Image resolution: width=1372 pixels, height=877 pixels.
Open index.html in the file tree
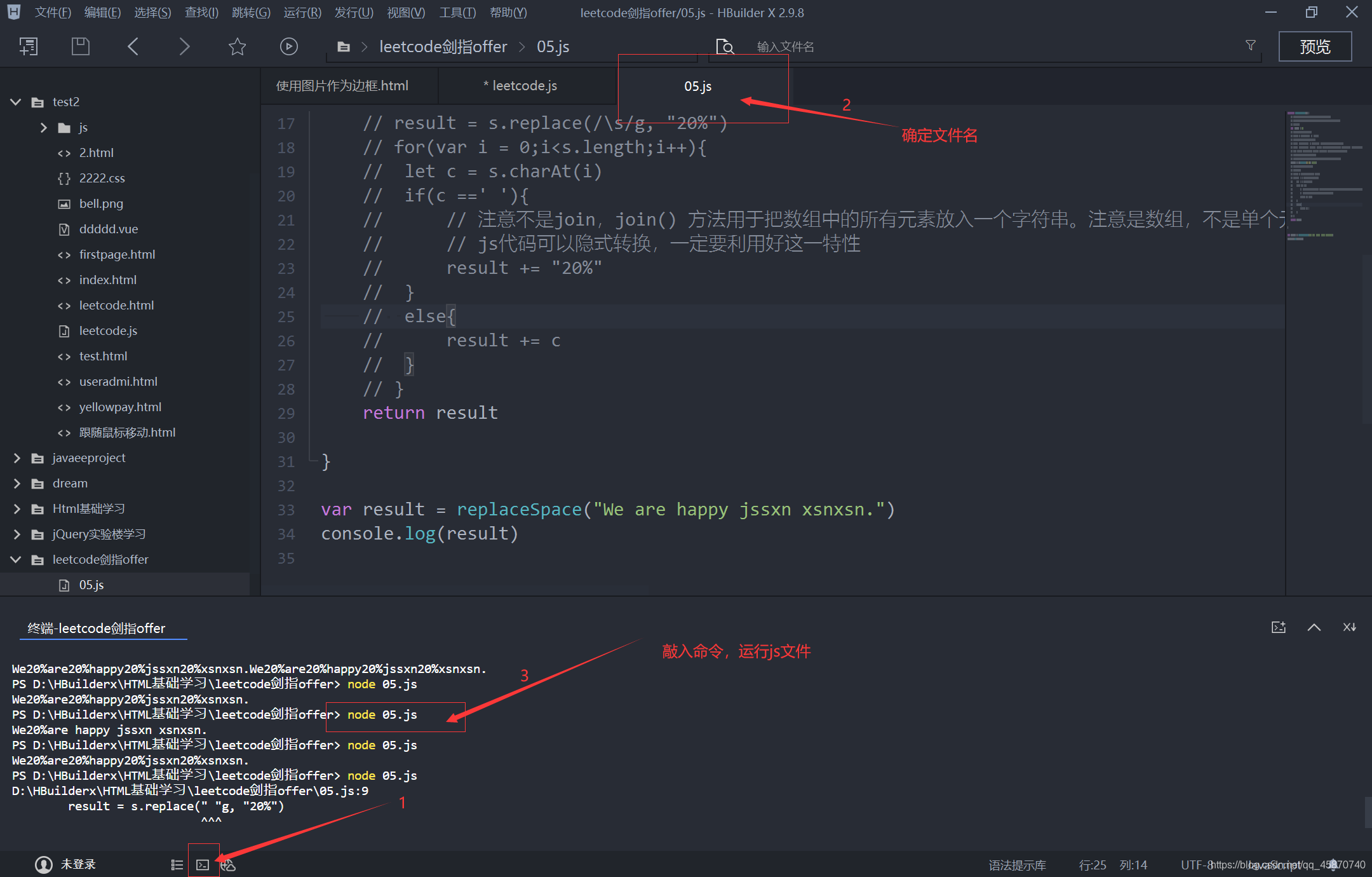(x=108, y=280)
